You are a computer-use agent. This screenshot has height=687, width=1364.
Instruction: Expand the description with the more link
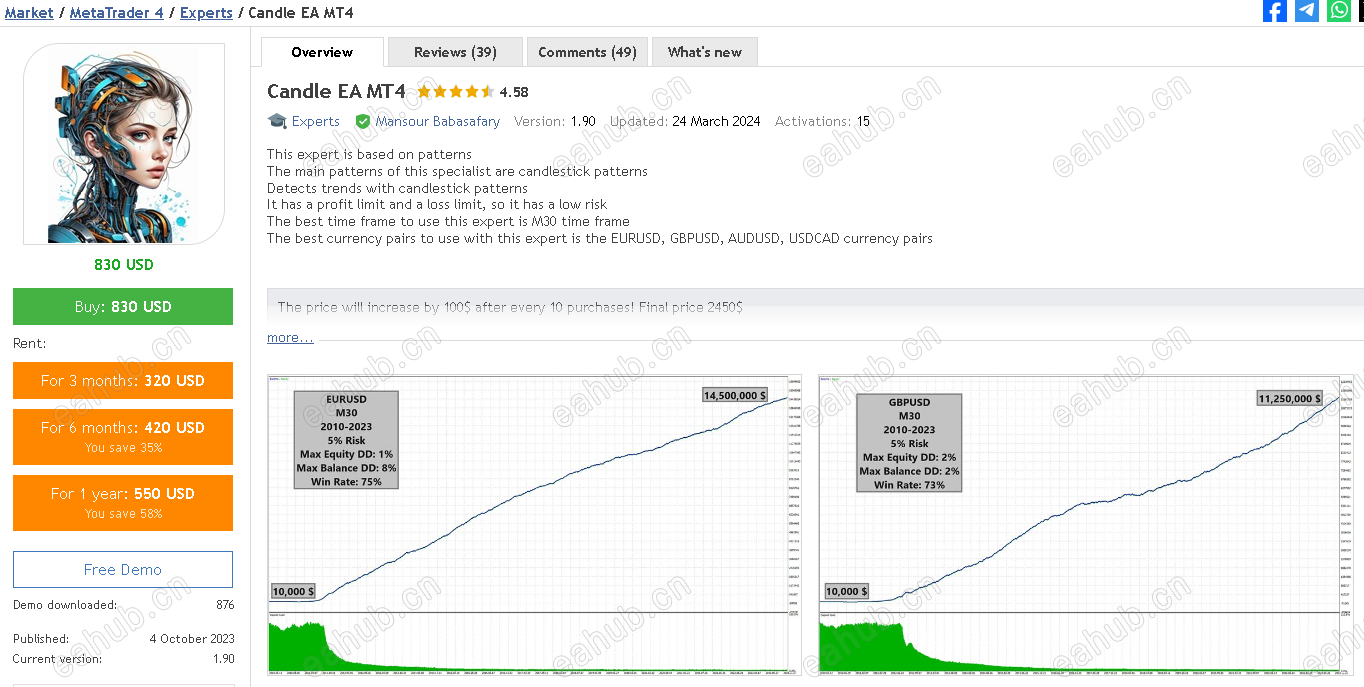click(290, 338)
